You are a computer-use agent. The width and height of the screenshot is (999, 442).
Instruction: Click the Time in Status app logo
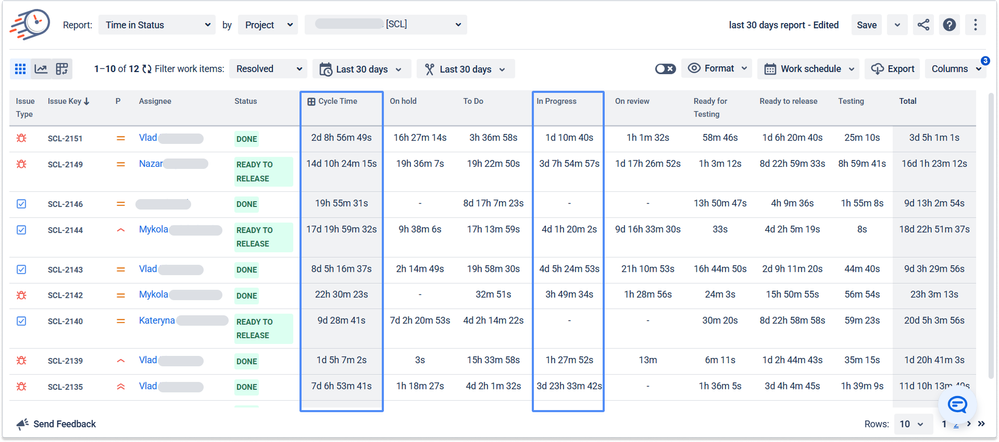click(29, 24)
